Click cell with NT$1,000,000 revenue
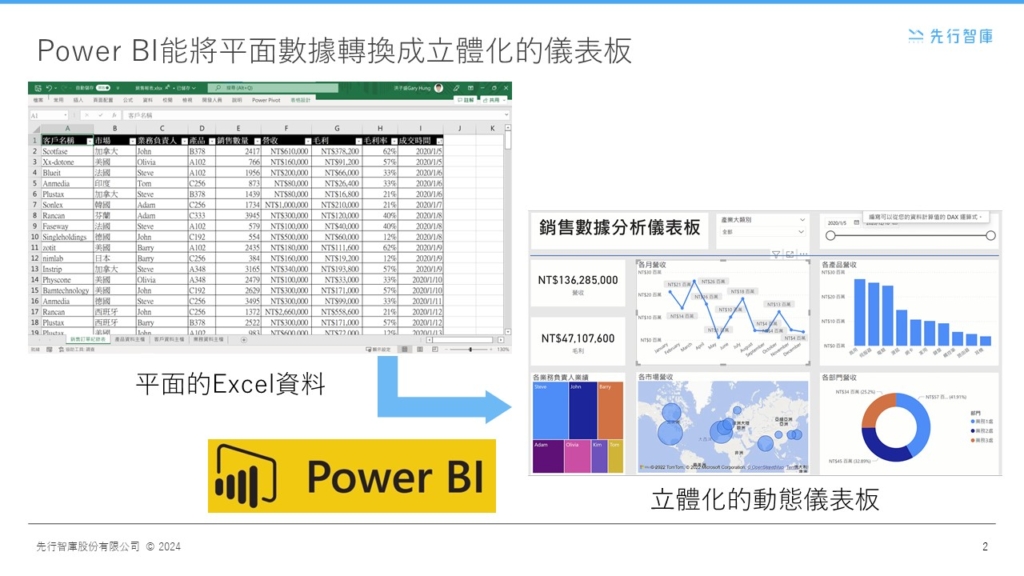The width and height of the screenshot is (1024, 576). tap(285, 205)
